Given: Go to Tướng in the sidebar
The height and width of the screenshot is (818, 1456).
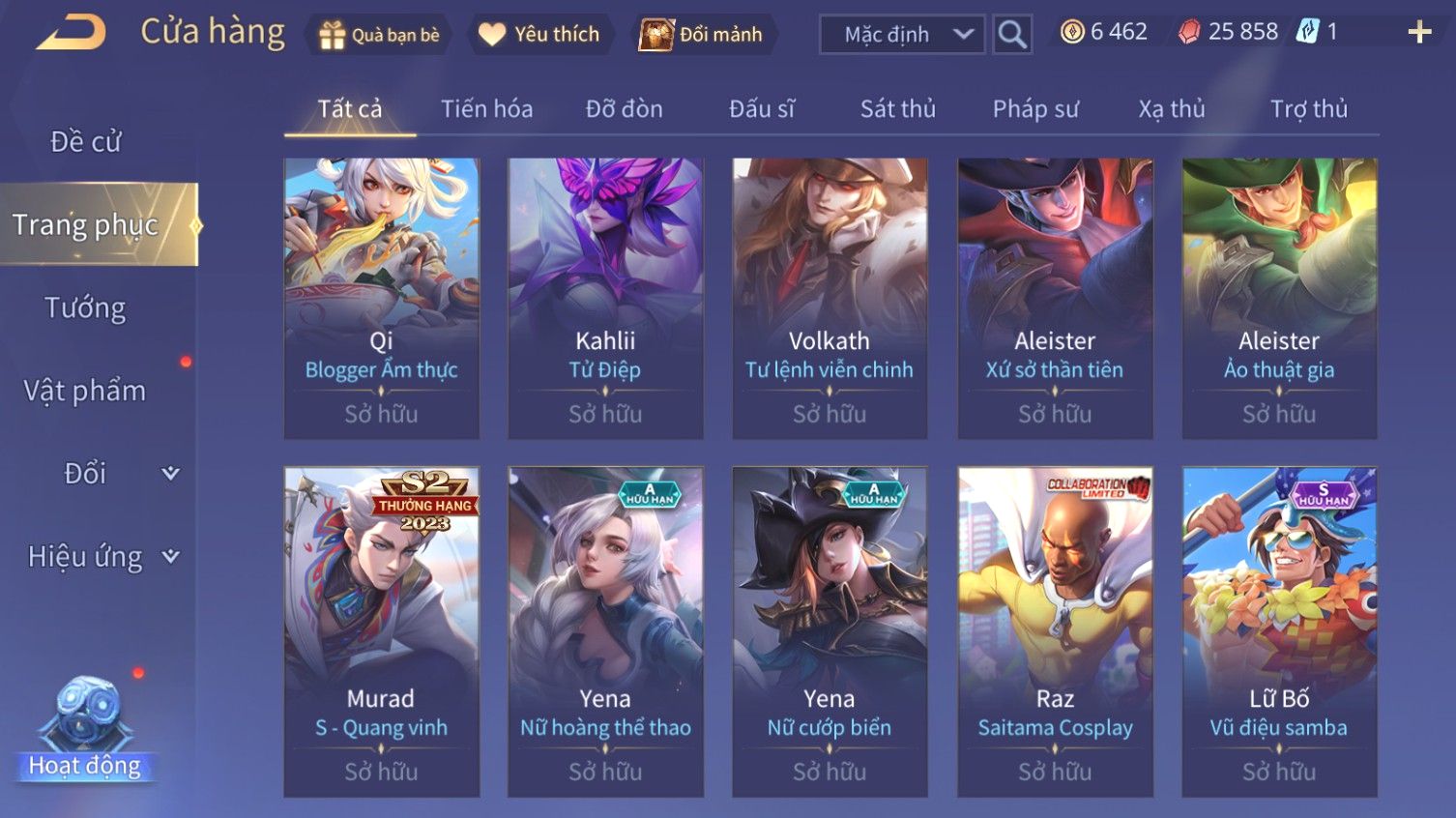Looking at the screenshot, I should click(x=86, y=307).
